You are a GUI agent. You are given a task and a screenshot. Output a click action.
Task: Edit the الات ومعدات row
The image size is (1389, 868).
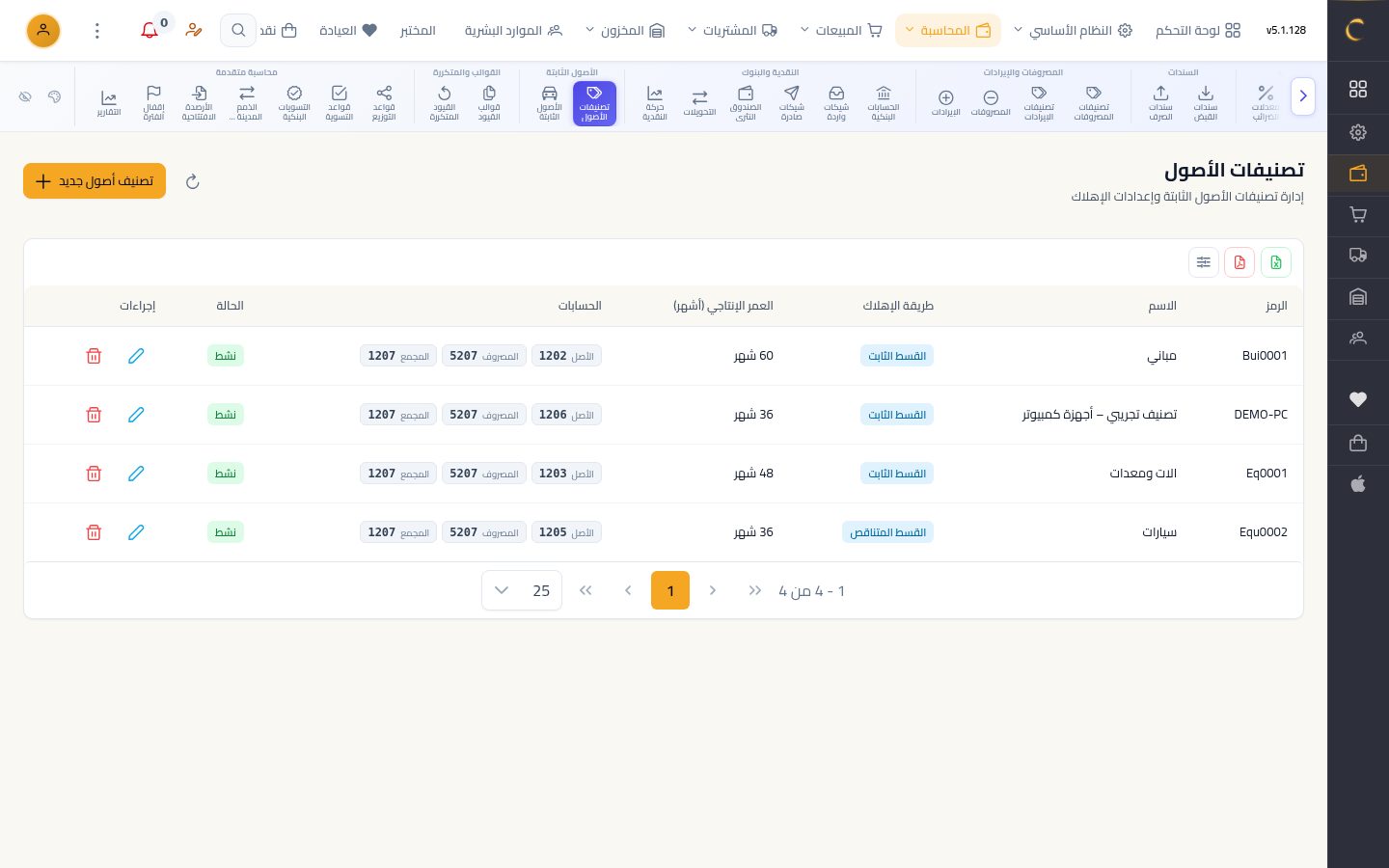tap(136, 474)
